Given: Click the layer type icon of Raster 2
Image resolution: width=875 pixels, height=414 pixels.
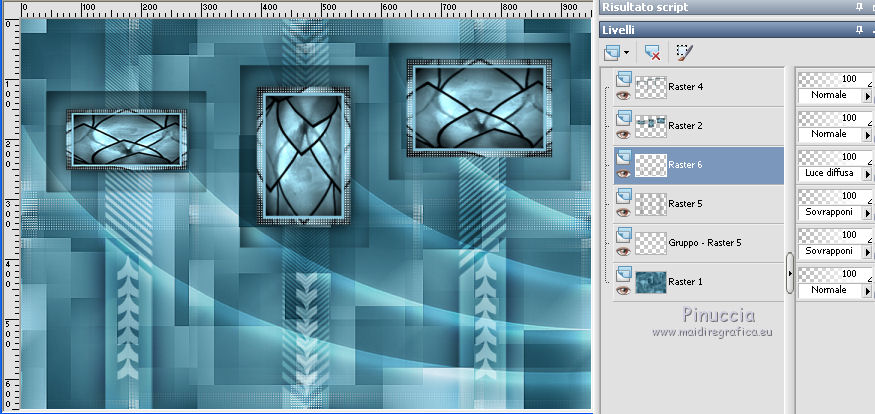Looking at the screenshot, I should (624, 118).
